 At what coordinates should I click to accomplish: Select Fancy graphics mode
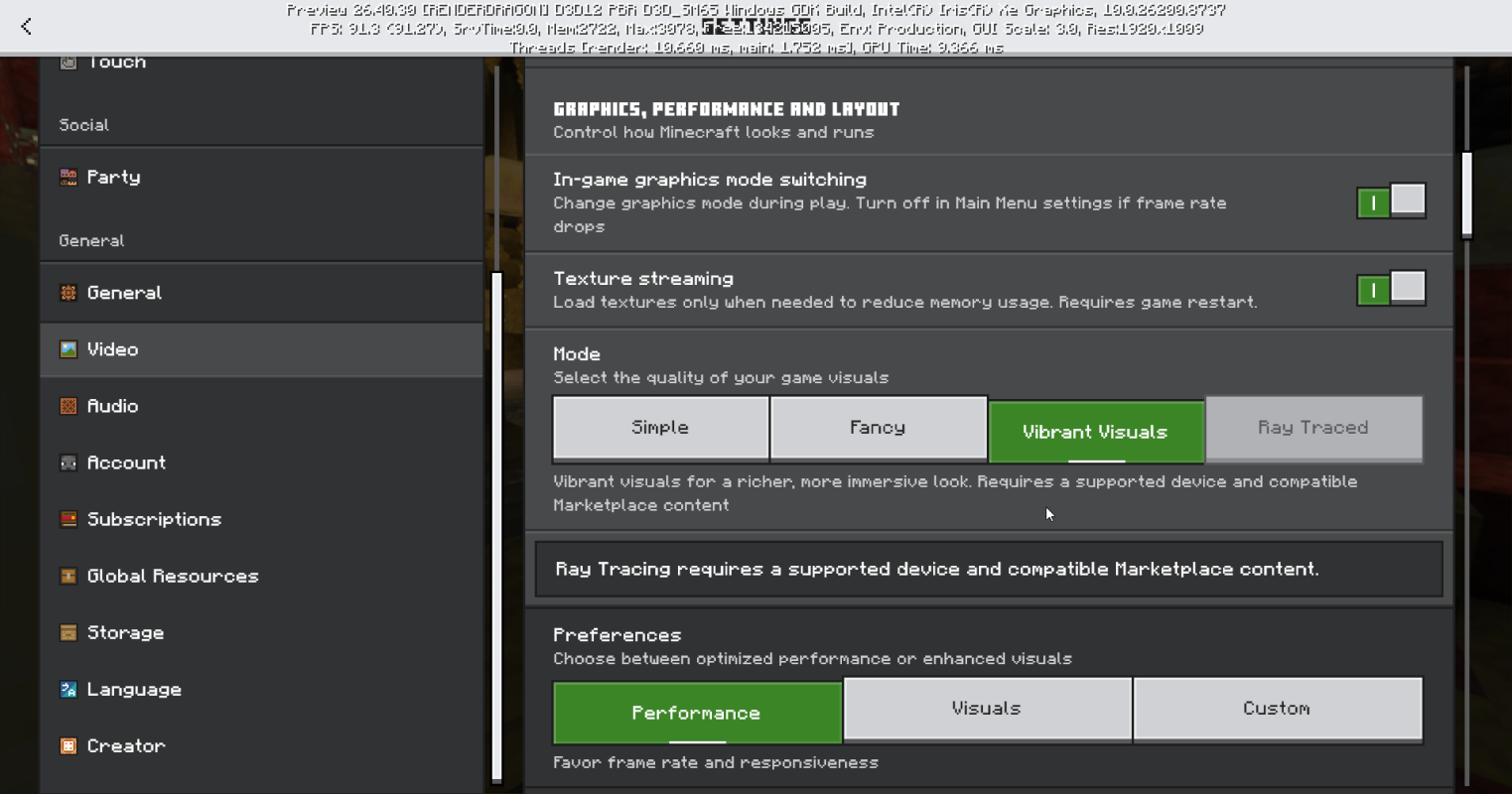(879, 429)
